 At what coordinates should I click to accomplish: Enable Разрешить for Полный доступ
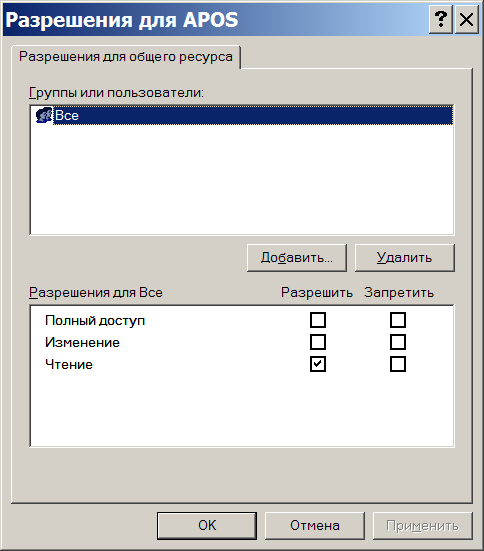pyautogui.click(x=318, y=320)
